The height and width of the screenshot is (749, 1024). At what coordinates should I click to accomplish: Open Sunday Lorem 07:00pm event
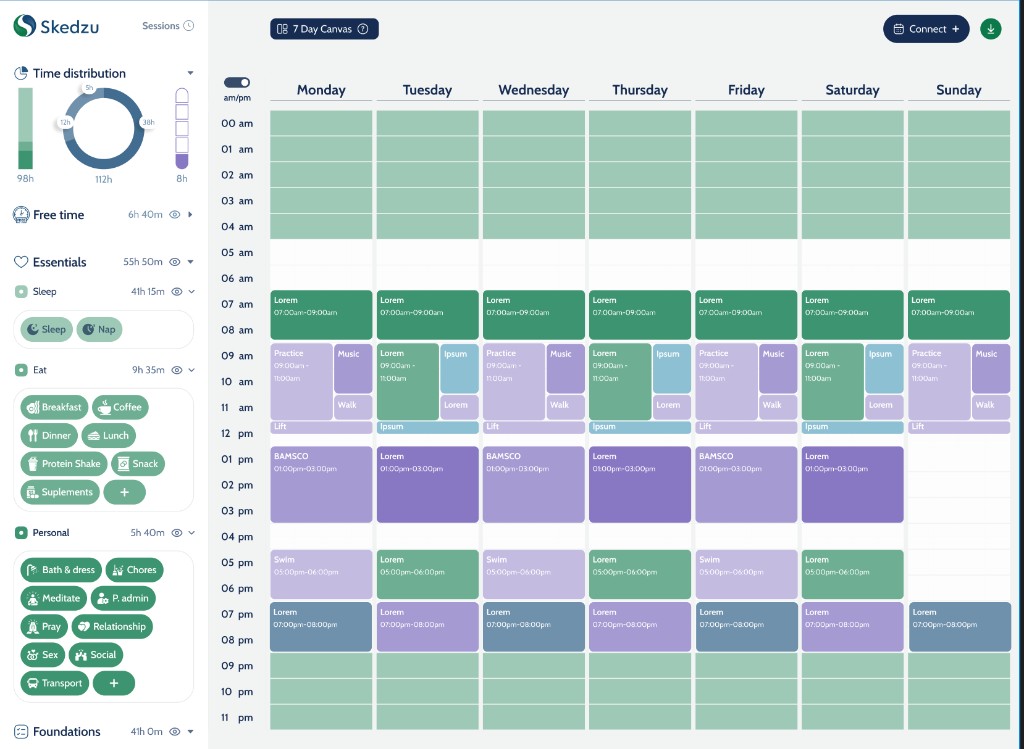[959, 627]
